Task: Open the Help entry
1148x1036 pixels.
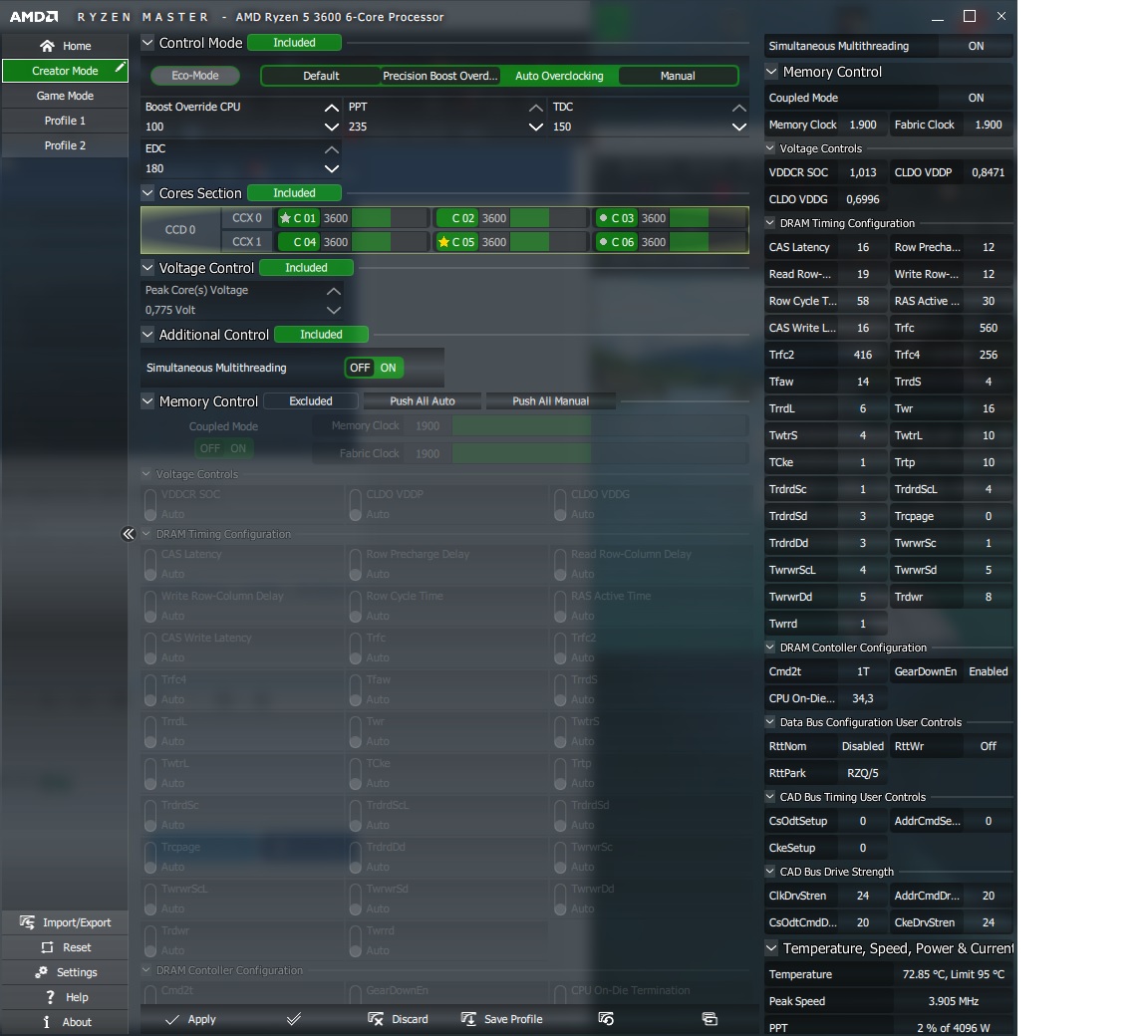Action: 65,996
